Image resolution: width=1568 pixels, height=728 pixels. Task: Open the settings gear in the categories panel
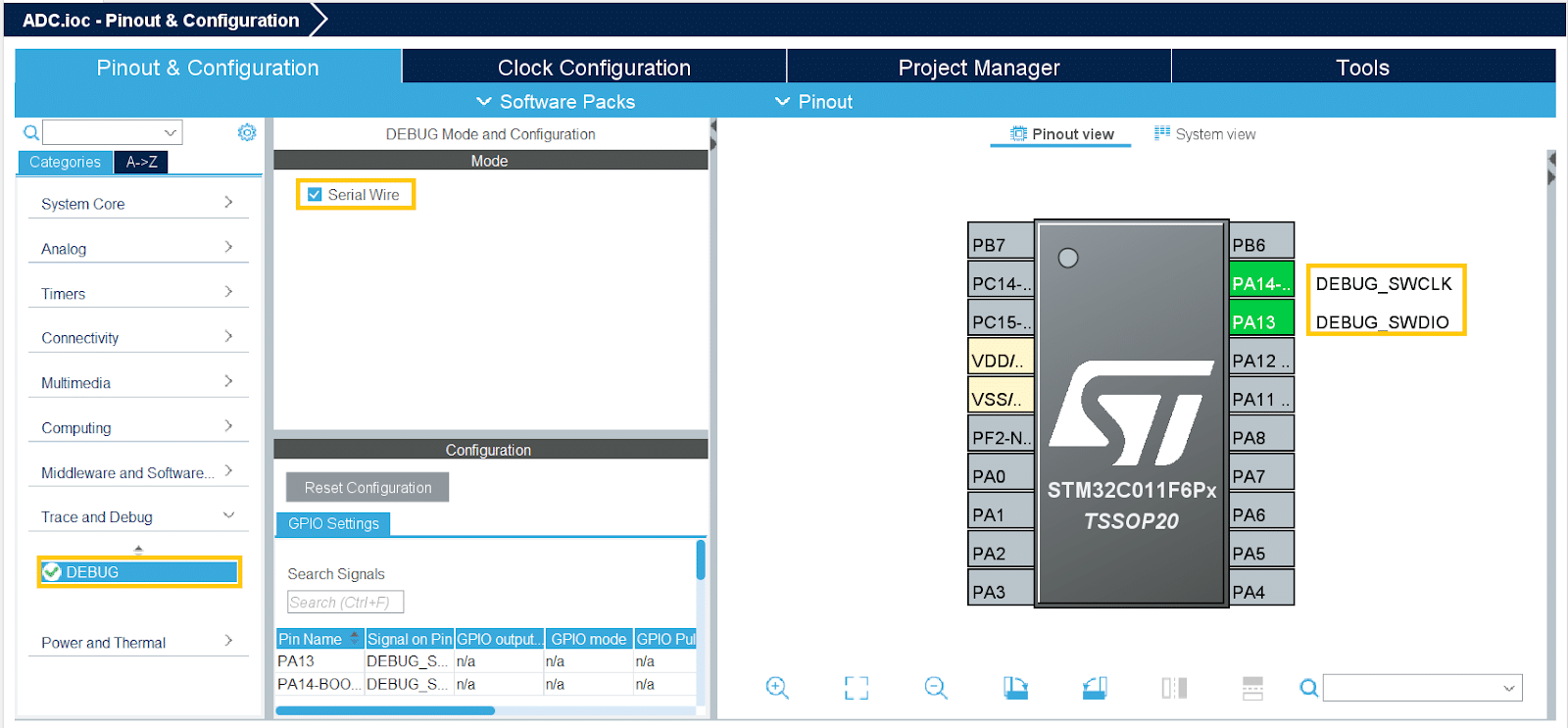coord(247,132)
